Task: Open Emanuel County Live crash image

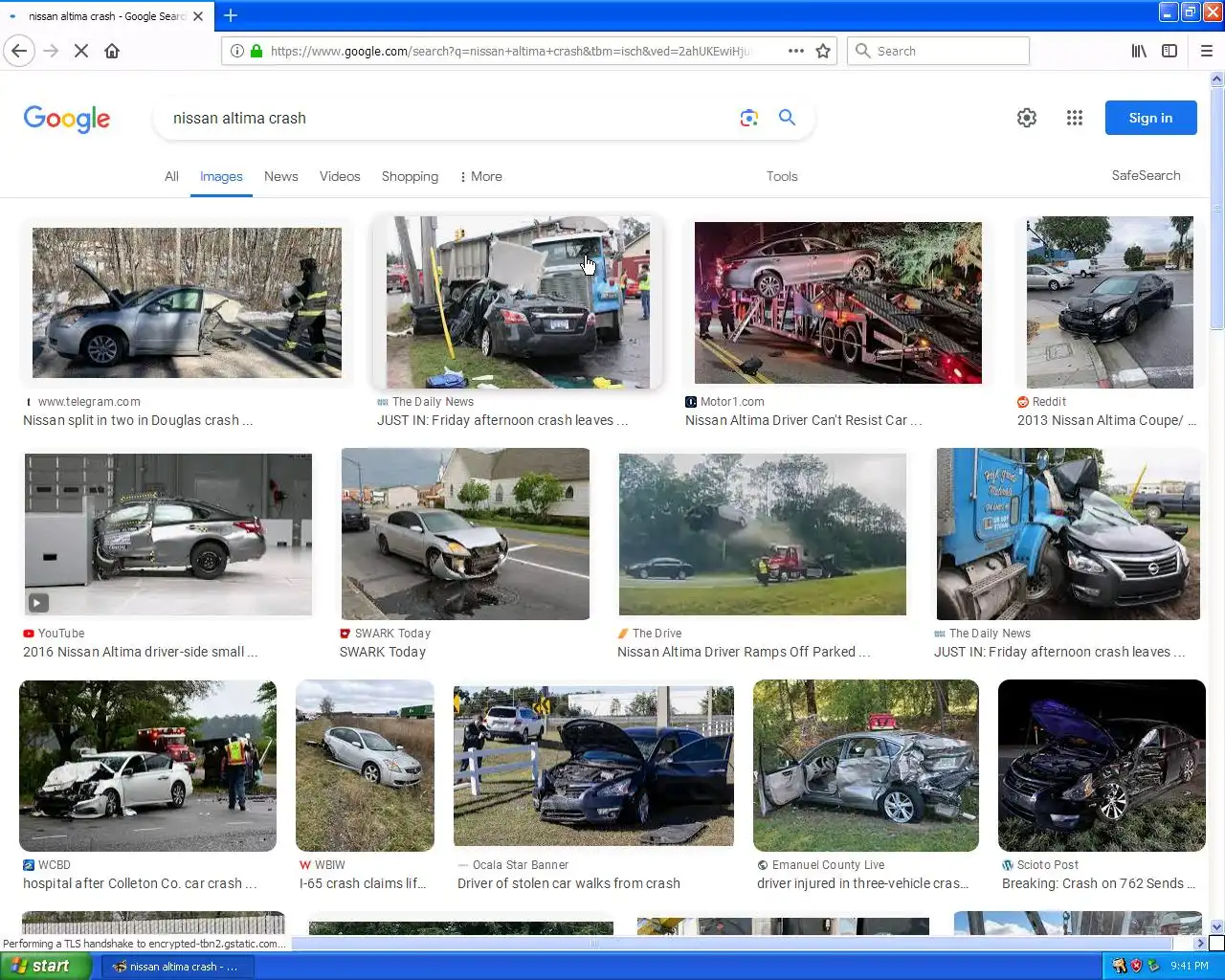Action: pyautogui.click(x=866, y=766)
